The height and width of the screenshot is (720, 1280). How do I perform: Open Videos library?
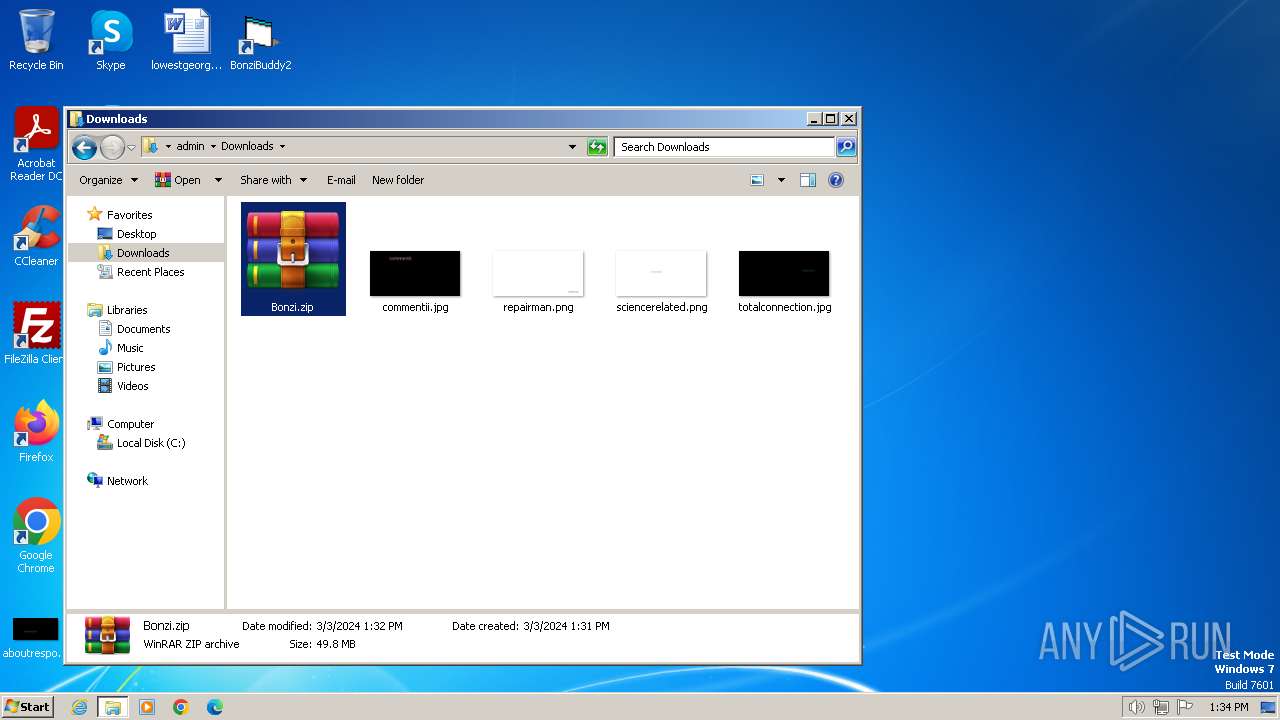[132, 386]
